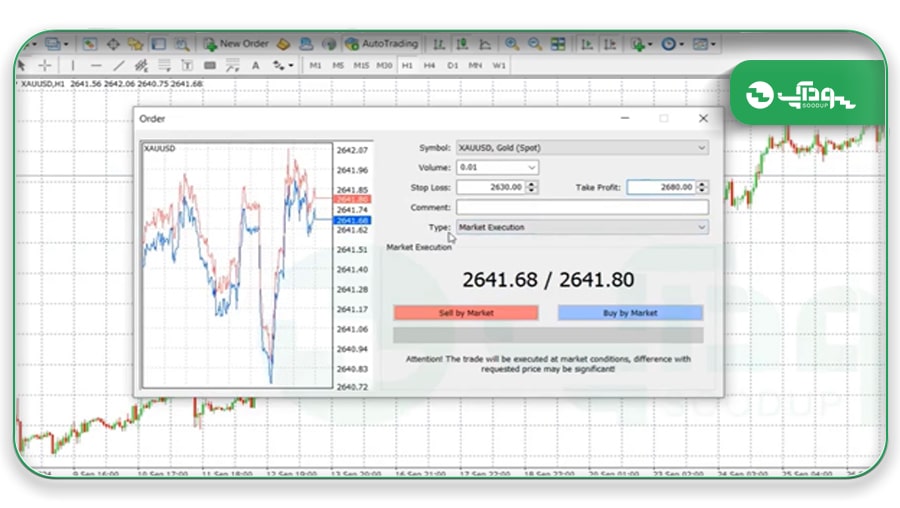Switch to the H4 timeframe
Screen dimensions: 900x508
coord(429,65)
